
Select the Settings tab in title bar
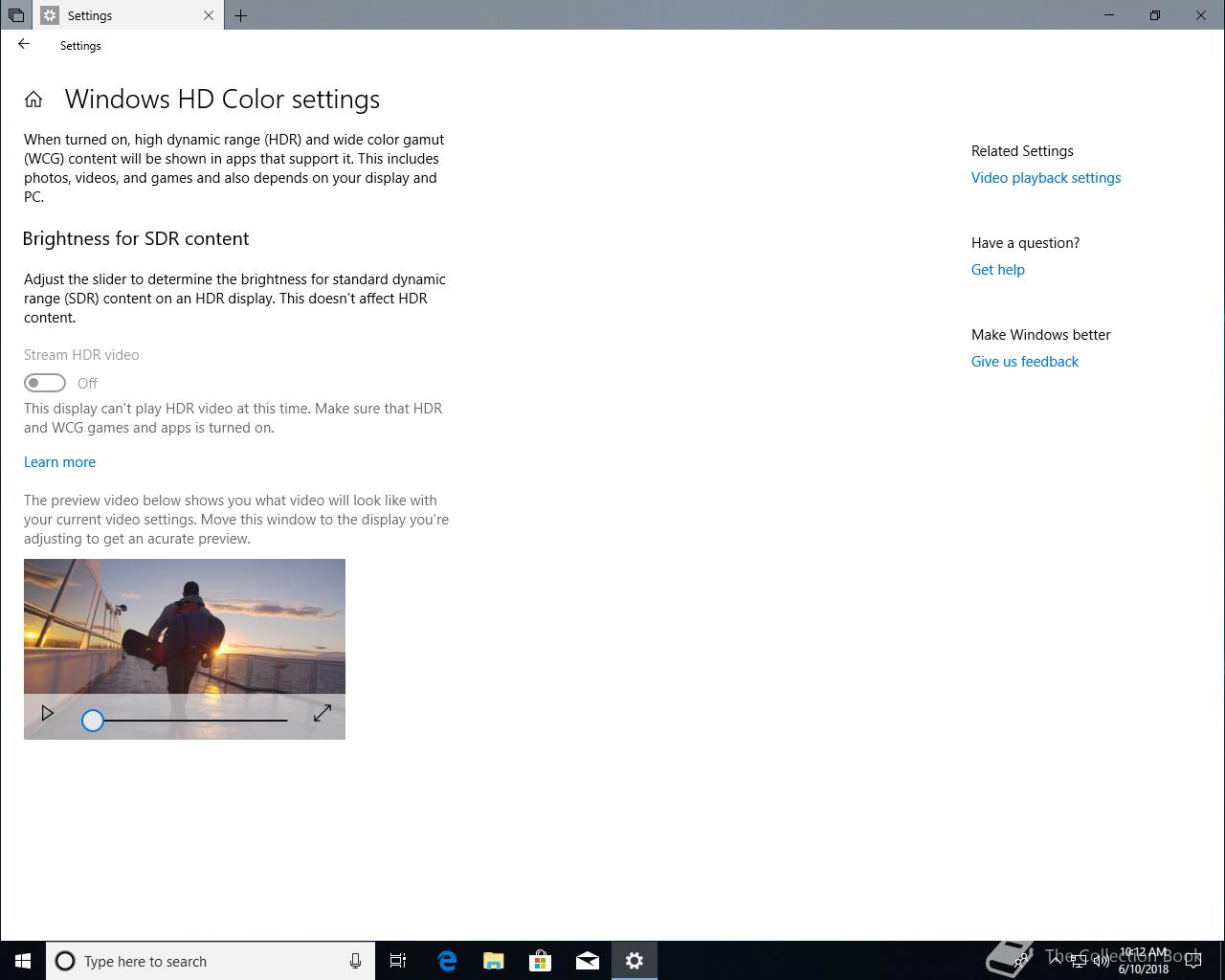point(128,15)
